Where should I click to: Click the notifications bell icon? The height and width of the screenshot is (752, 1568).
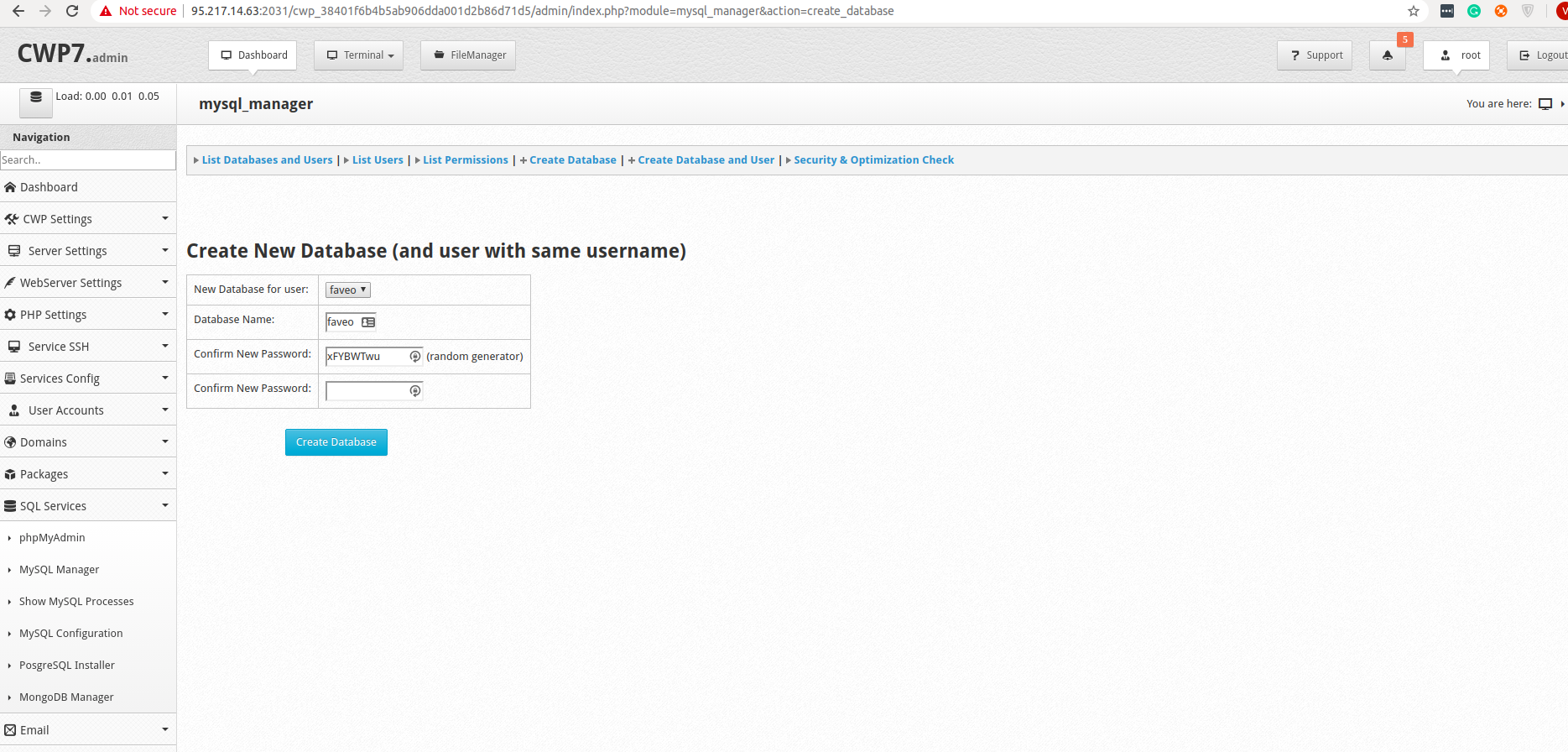coord(1387,55)
